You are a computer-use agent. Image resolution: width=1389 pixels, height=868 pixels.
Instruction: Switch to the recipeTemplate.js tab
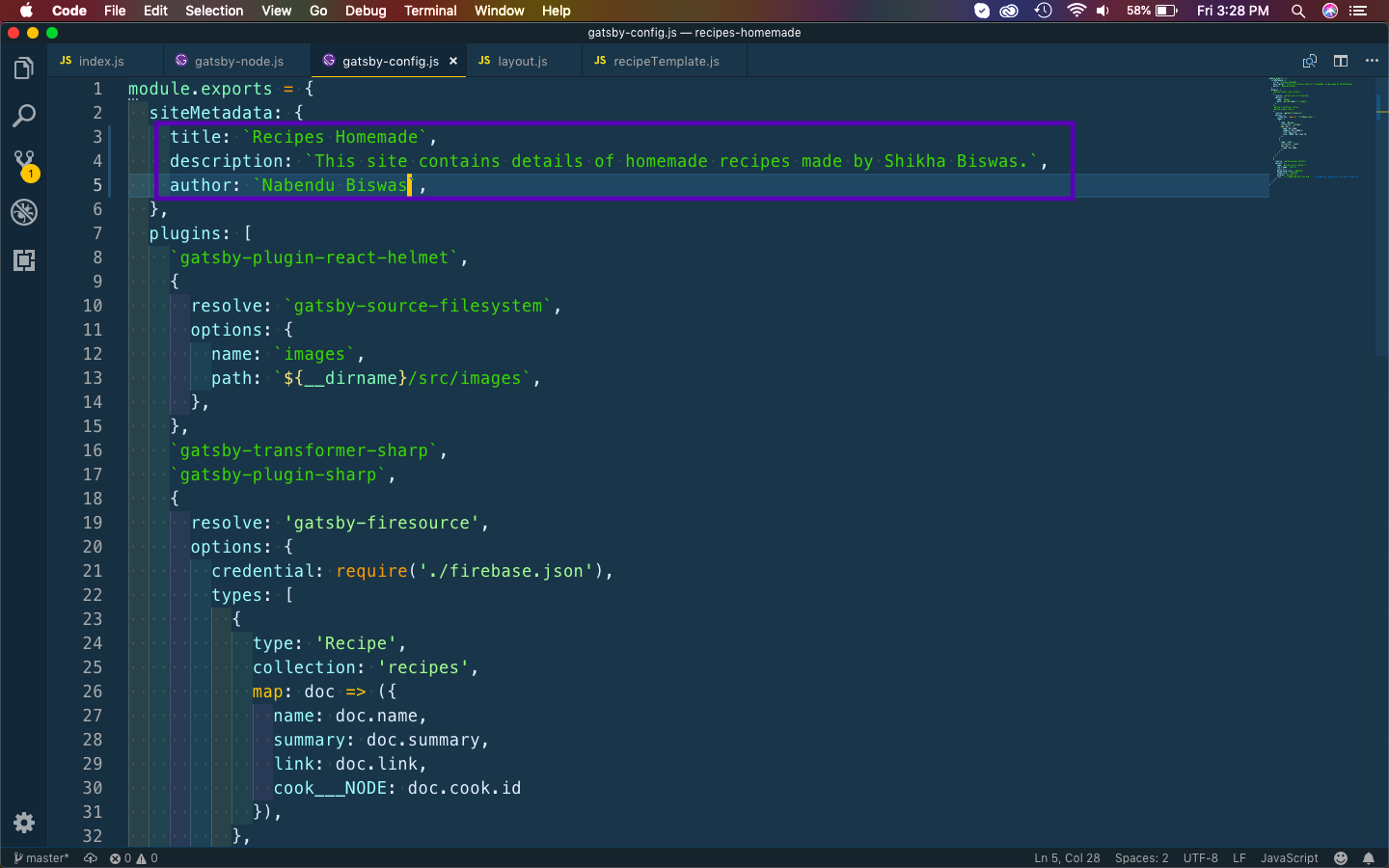pos(665,61)
